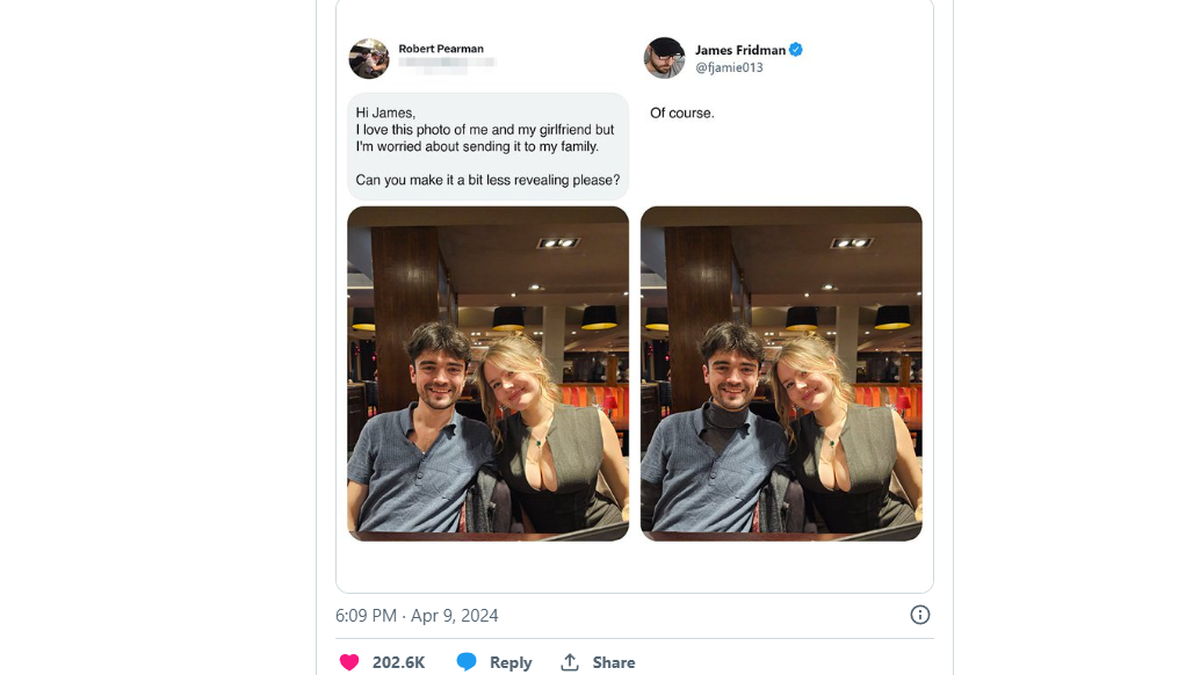Viewport: 1200px width, 675px height.
Task: Click the Share upload arrow icon
Action: tap(570, 662)
